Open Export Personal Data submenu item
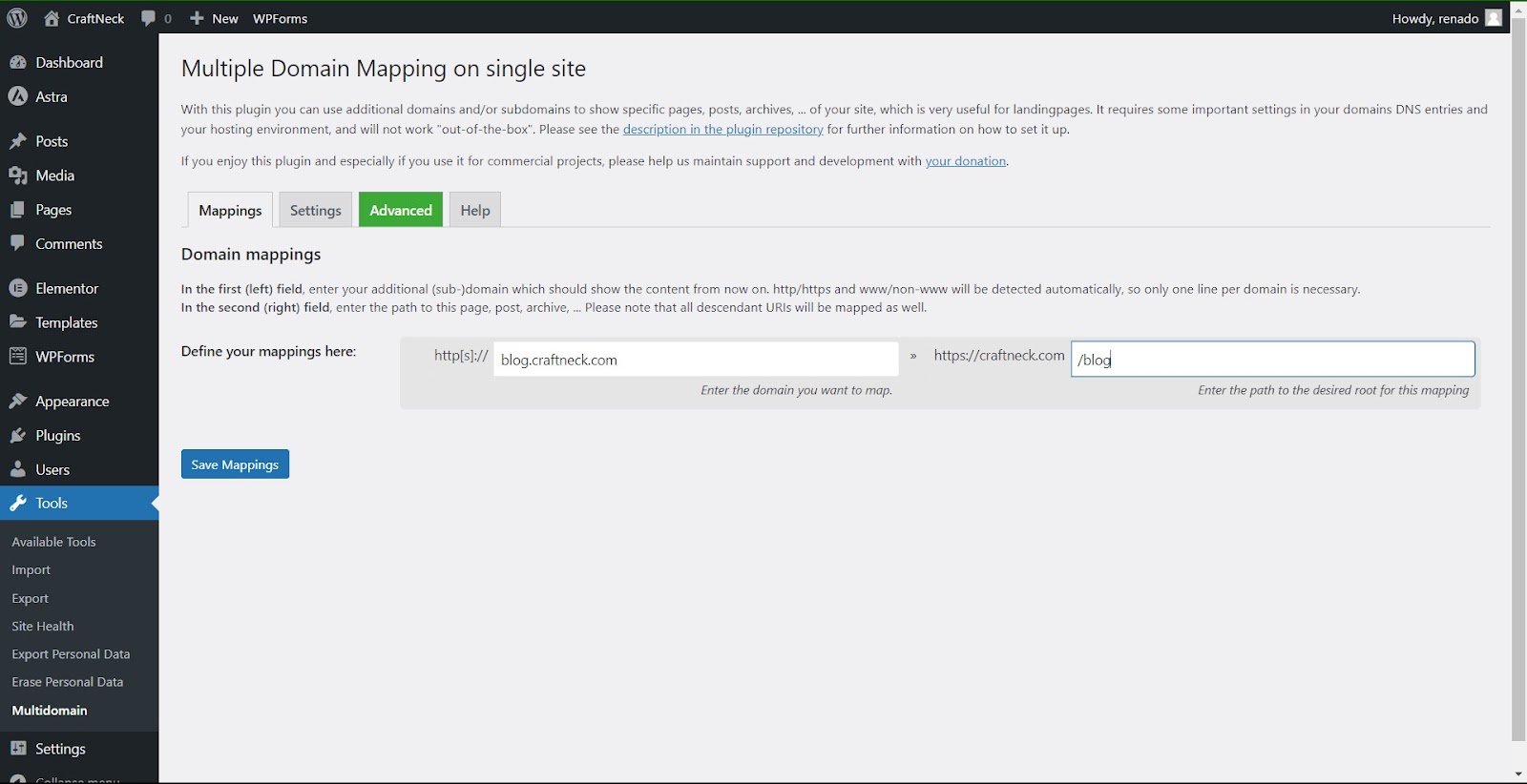This screenshot has width=1527, height=784. (x=71, y=654)
